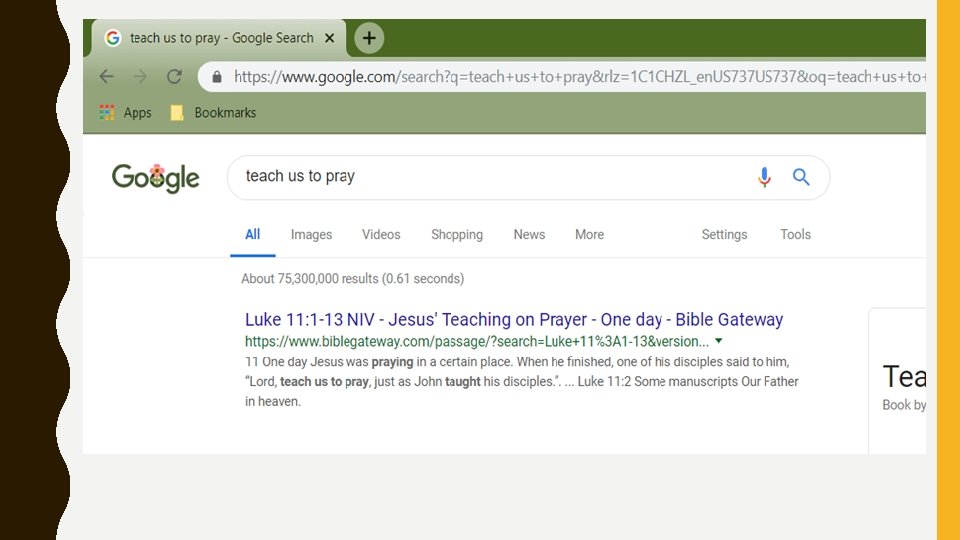960x540 pixels.
Task: Switch to the News tab
Action: point(529,234)
